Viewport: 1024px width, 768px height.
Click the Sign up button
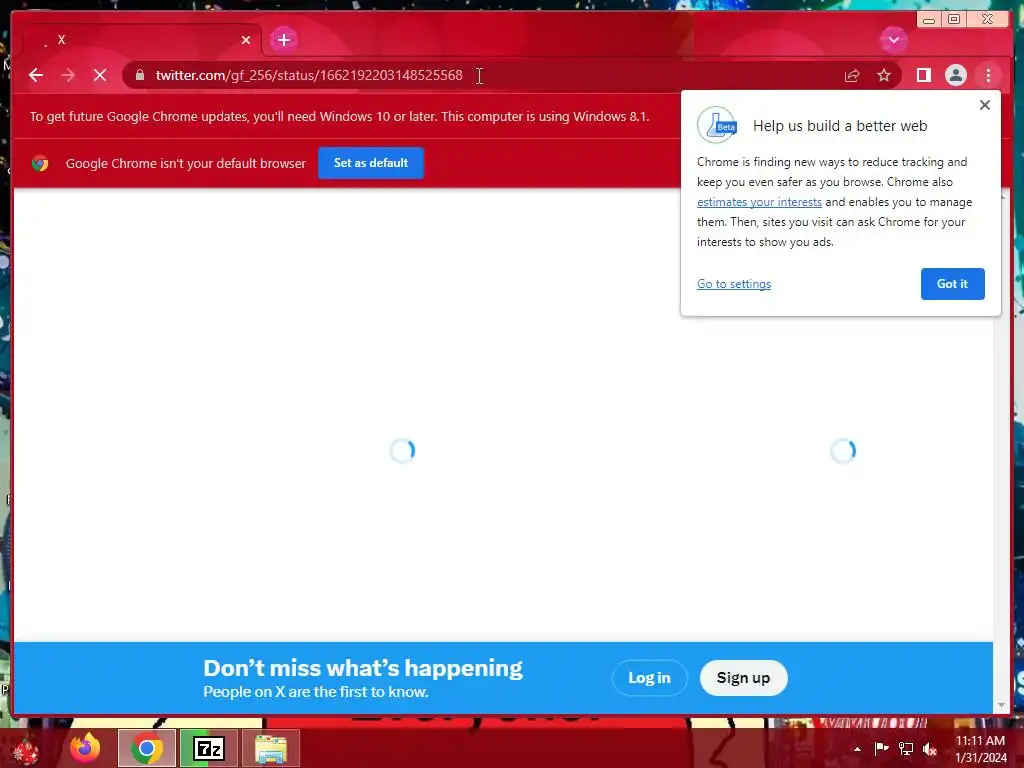click(743, 678)
